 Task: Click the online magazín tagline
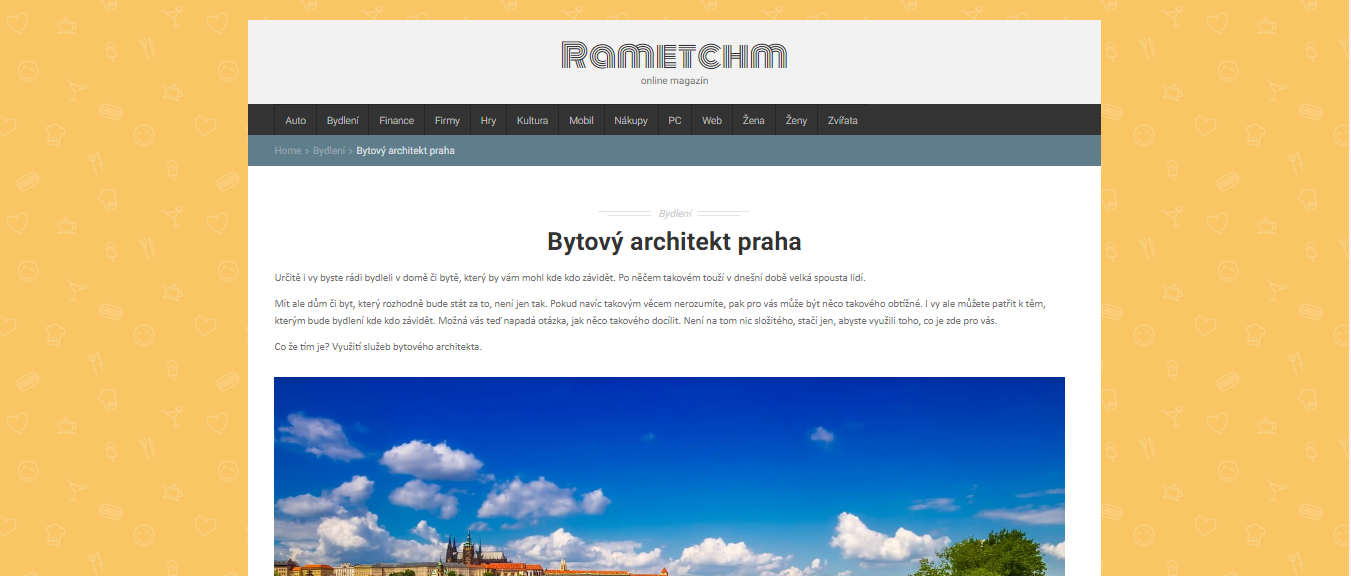point(674,81)
